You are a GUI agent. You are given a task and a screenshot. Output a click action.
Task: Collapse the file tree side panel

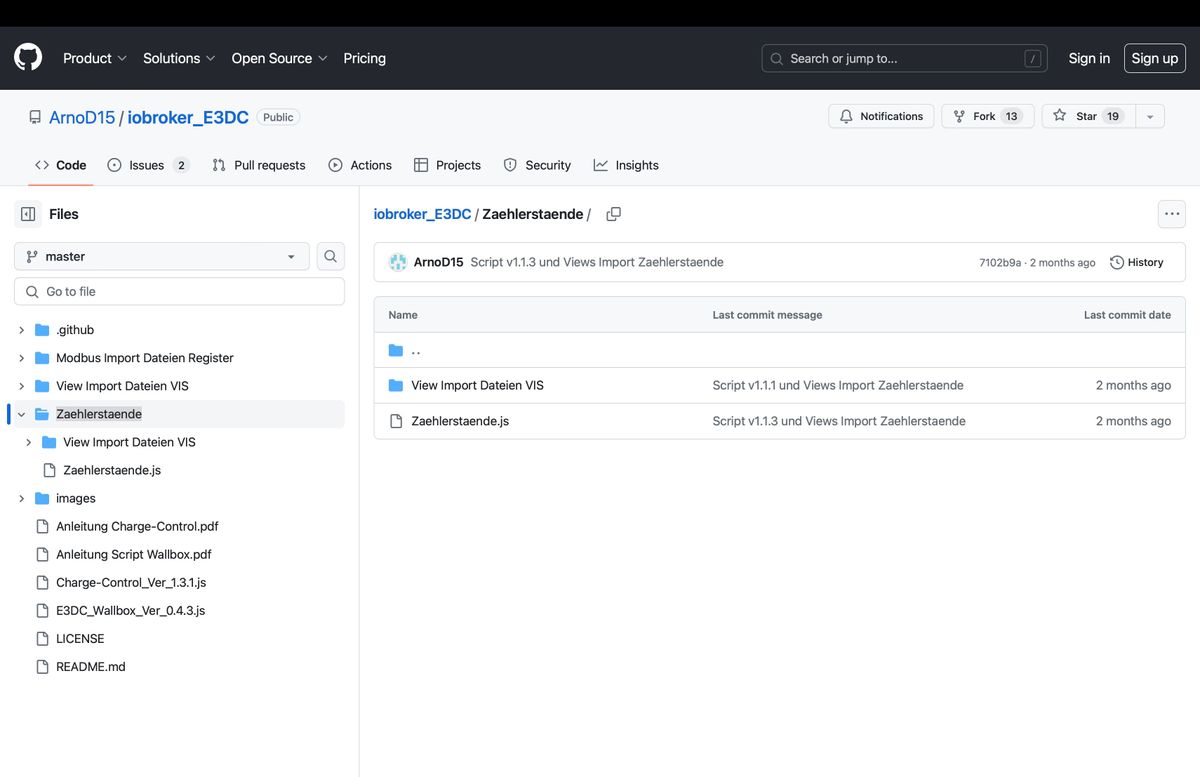[28, 214]
